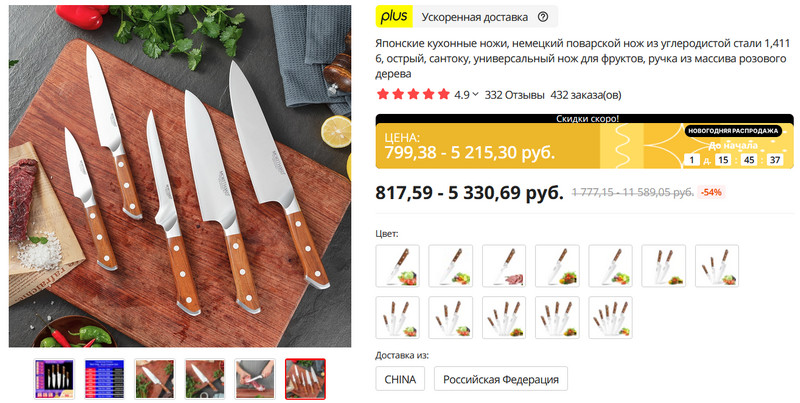
Task: Click the 432 заказа(ов) orders count
Action: [x=586, y=95]
